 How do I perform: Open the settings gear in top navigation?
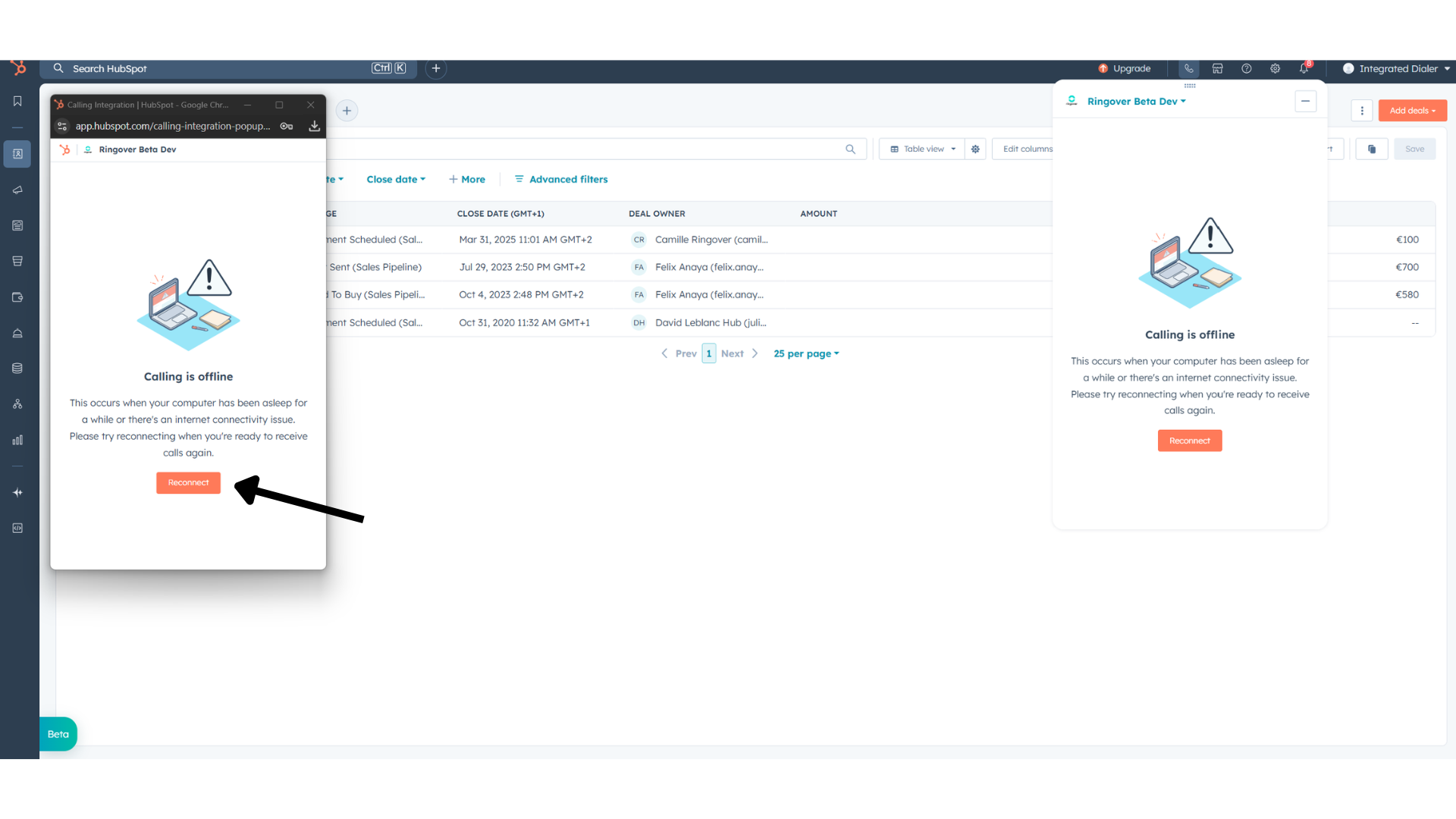click(x=1275, y=68)
